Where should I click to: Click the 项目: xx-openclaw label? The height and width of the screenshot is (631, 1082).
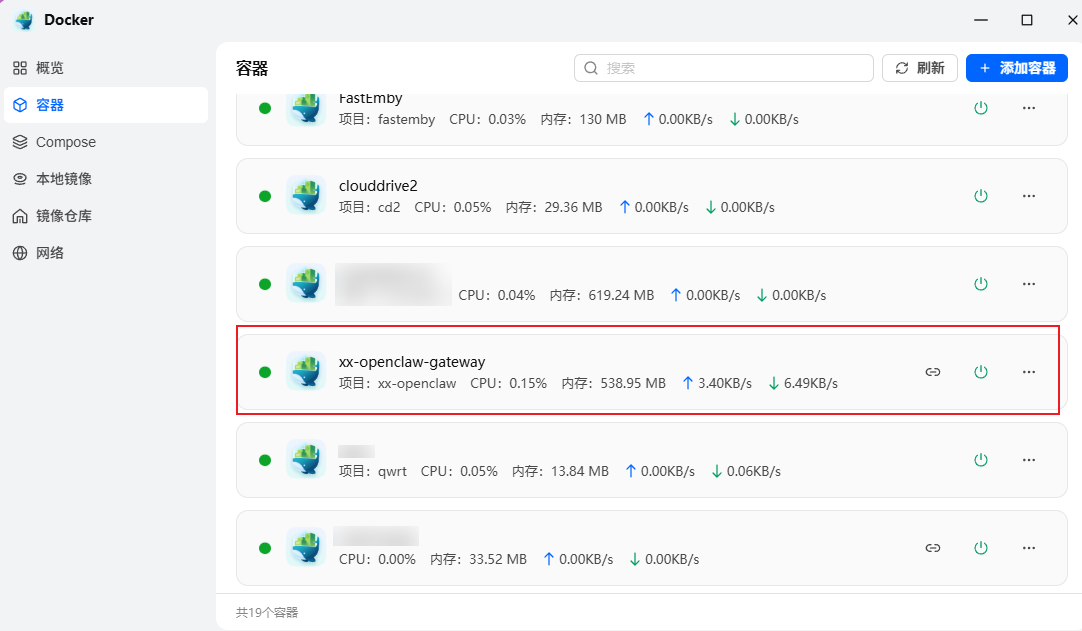(397, 383)
